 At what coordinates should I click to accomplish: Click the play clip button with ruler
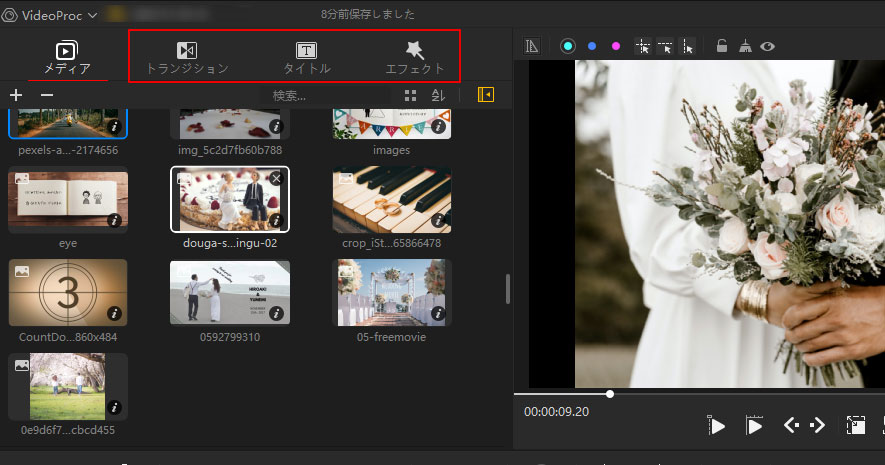(x=754, y=425)
